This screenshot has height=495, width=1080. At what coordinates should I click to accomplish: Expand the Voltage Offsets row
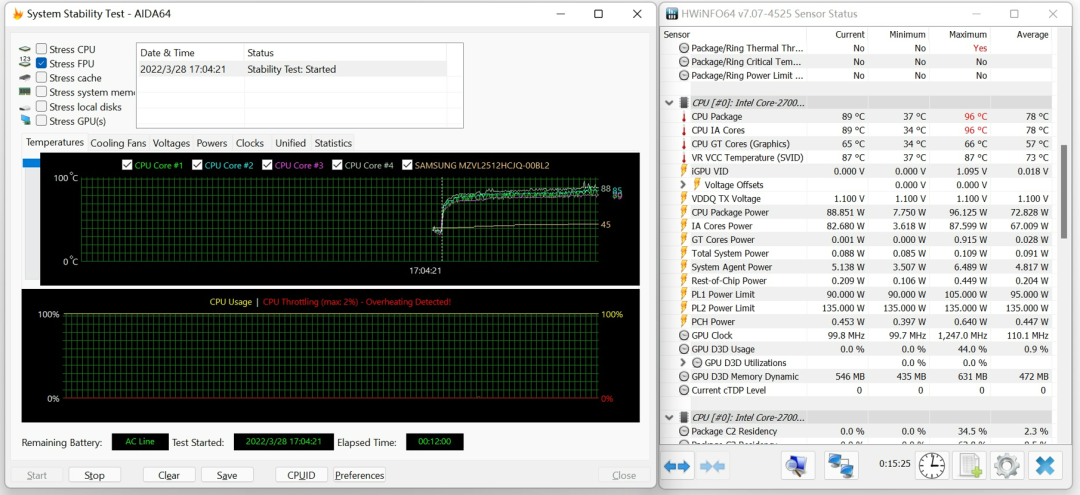pos(683,185)
